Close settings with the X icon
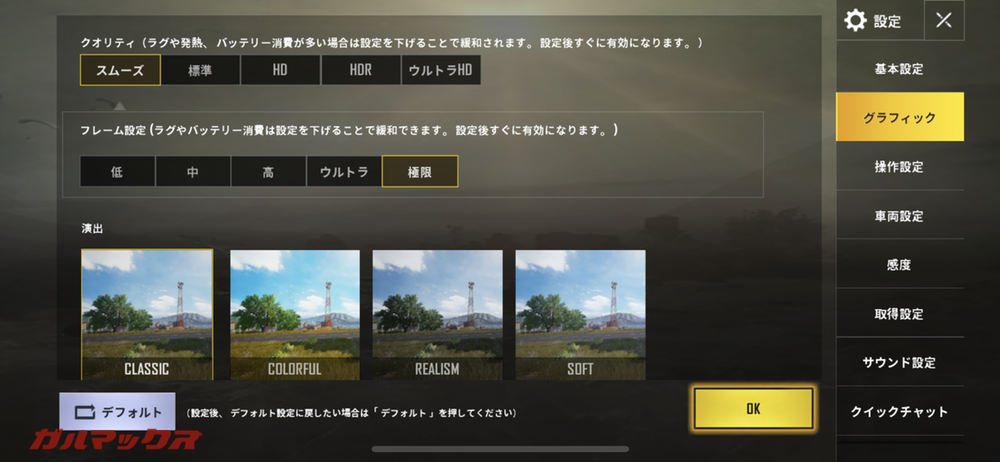This screenshot has height=462, width=1000. (x=944, y=20)
